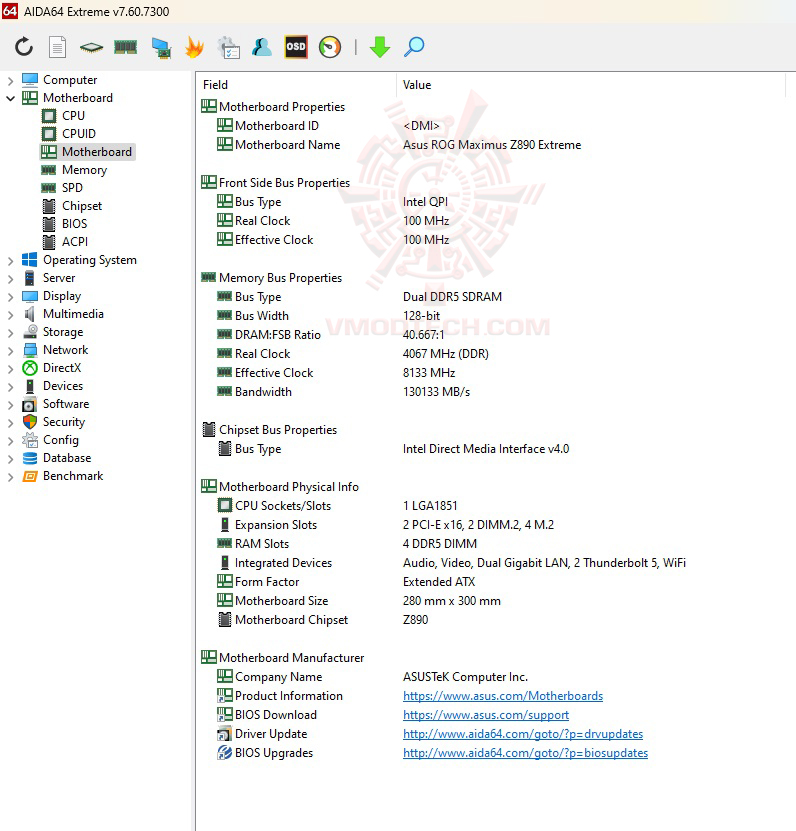
Task: Open the memory module toolbar icon
Action: click(x=126, y=47)
